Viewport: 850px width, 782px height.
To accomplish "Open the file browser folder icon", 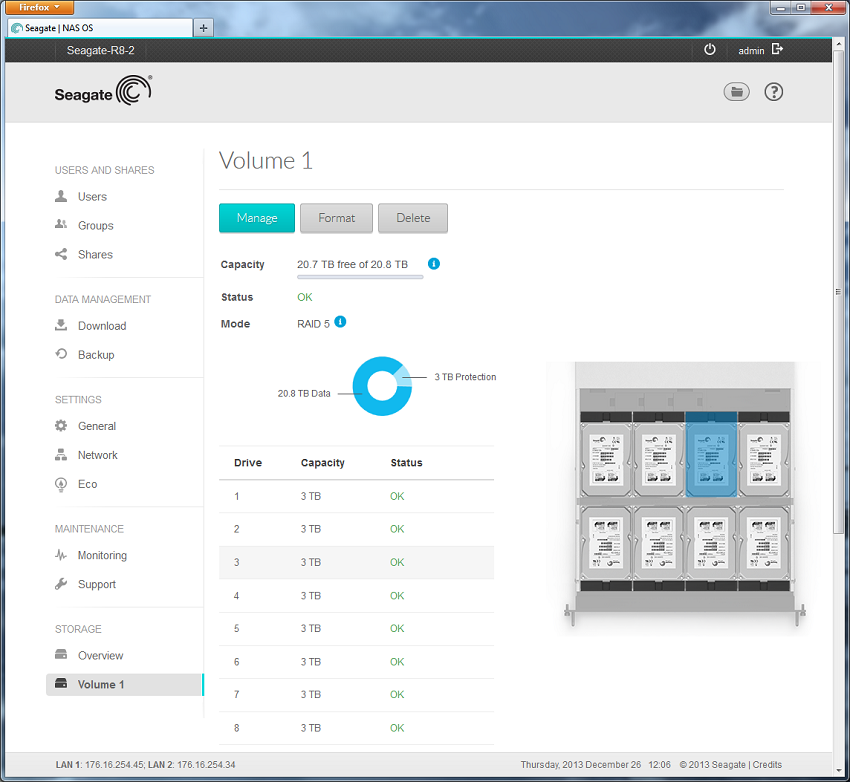I will point(737,92).
